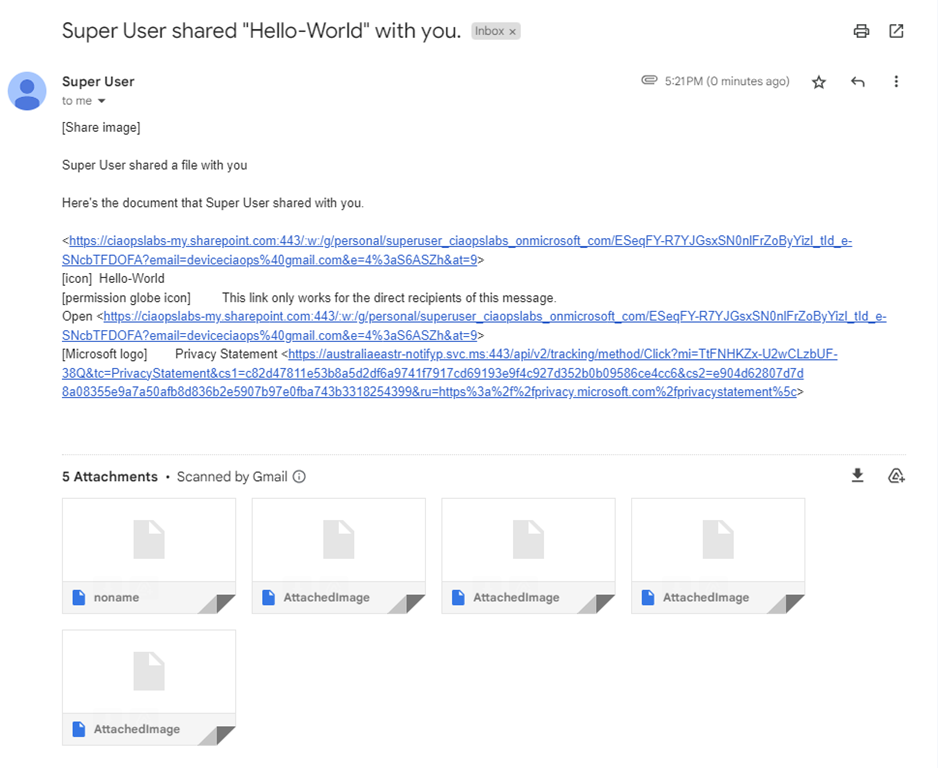Expand recipient details arrow beside 'to me'
Image resolution: width=938 pixels, height=768 pixels.
pyautogui.click(x=101, y=101)
